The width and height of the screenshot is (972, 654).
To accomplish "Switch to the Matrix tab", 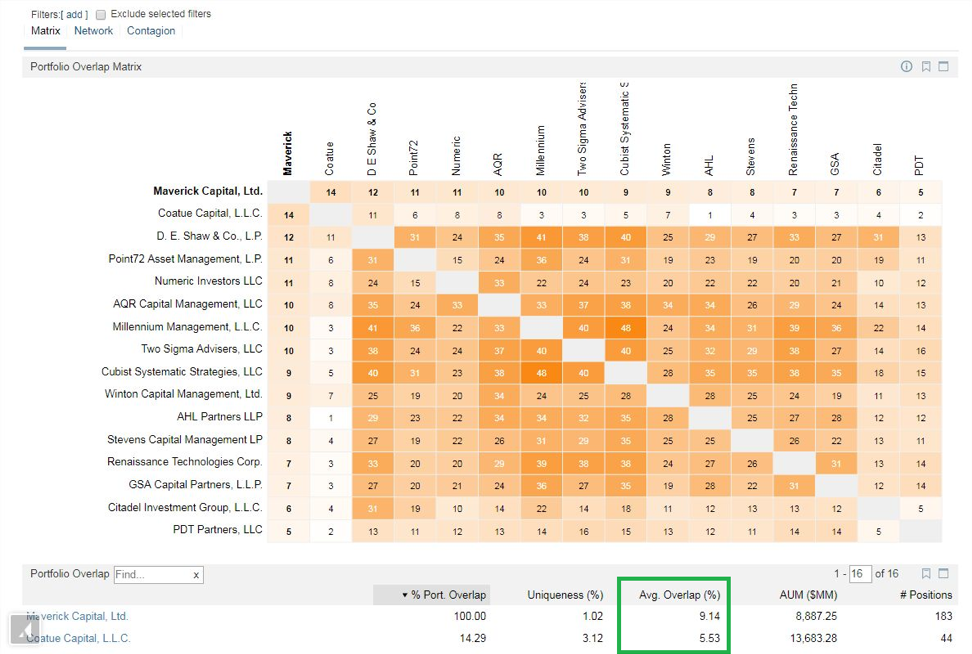I will (45, 31).
